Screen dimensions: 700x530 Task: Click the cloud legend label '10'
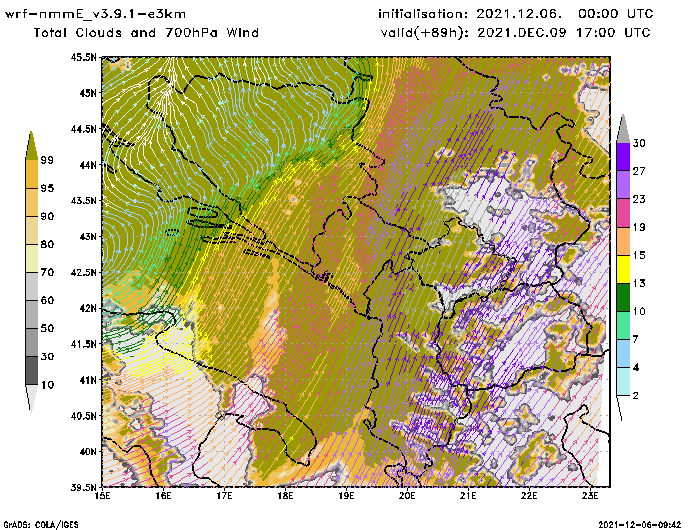47,384
